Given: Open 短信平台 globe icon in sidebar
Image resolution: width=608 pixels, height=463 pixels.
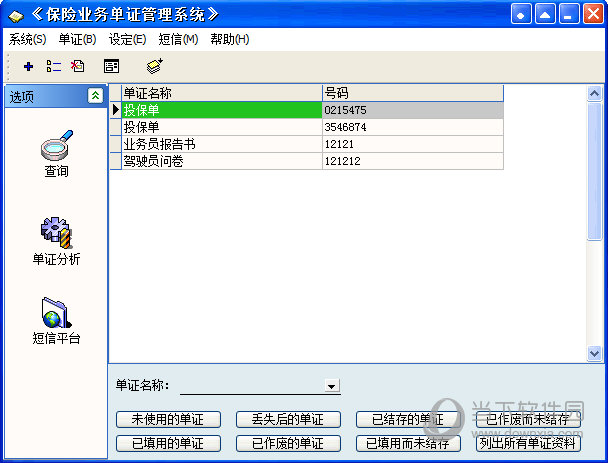Looking at the screenshot, I should 56,313.
